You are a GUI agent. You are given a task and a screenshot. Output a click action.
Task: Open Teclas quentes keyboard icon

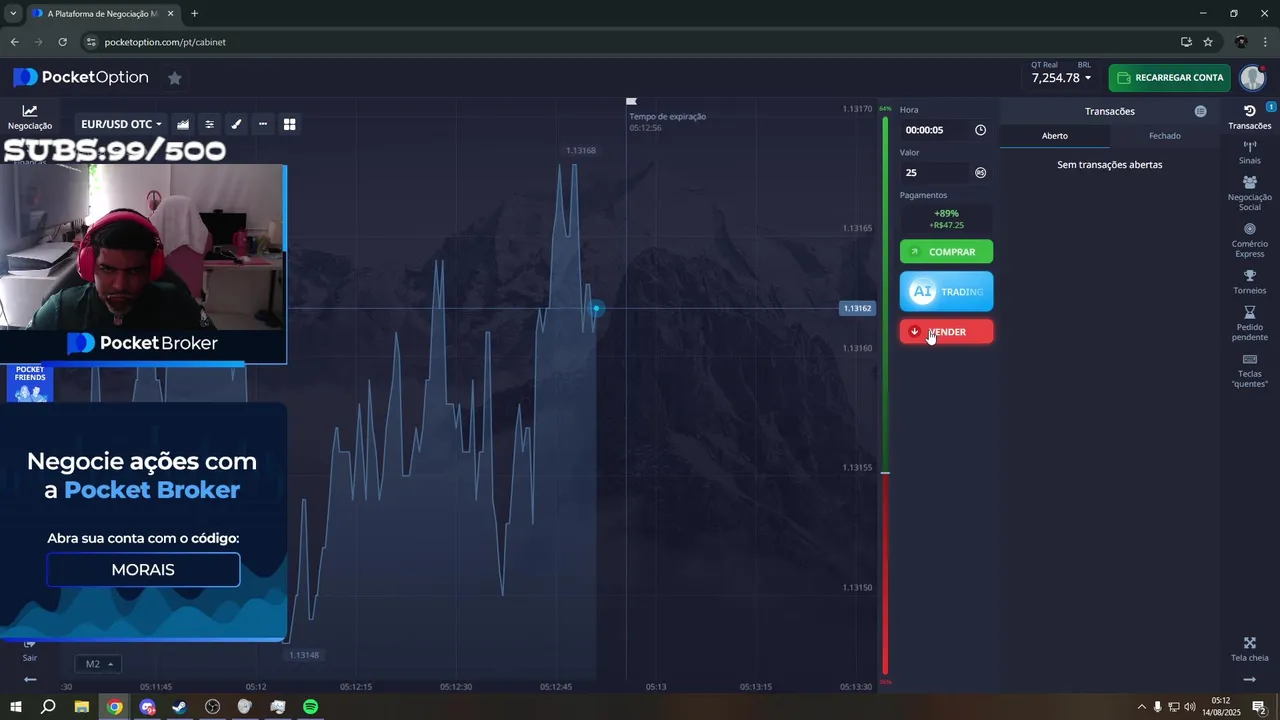(1250, 370)
